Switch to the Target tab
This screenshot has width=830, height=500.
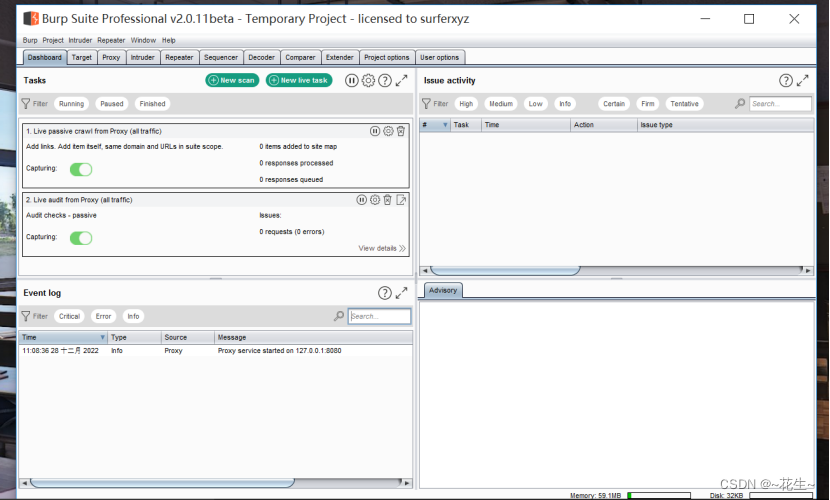[82, 57]
